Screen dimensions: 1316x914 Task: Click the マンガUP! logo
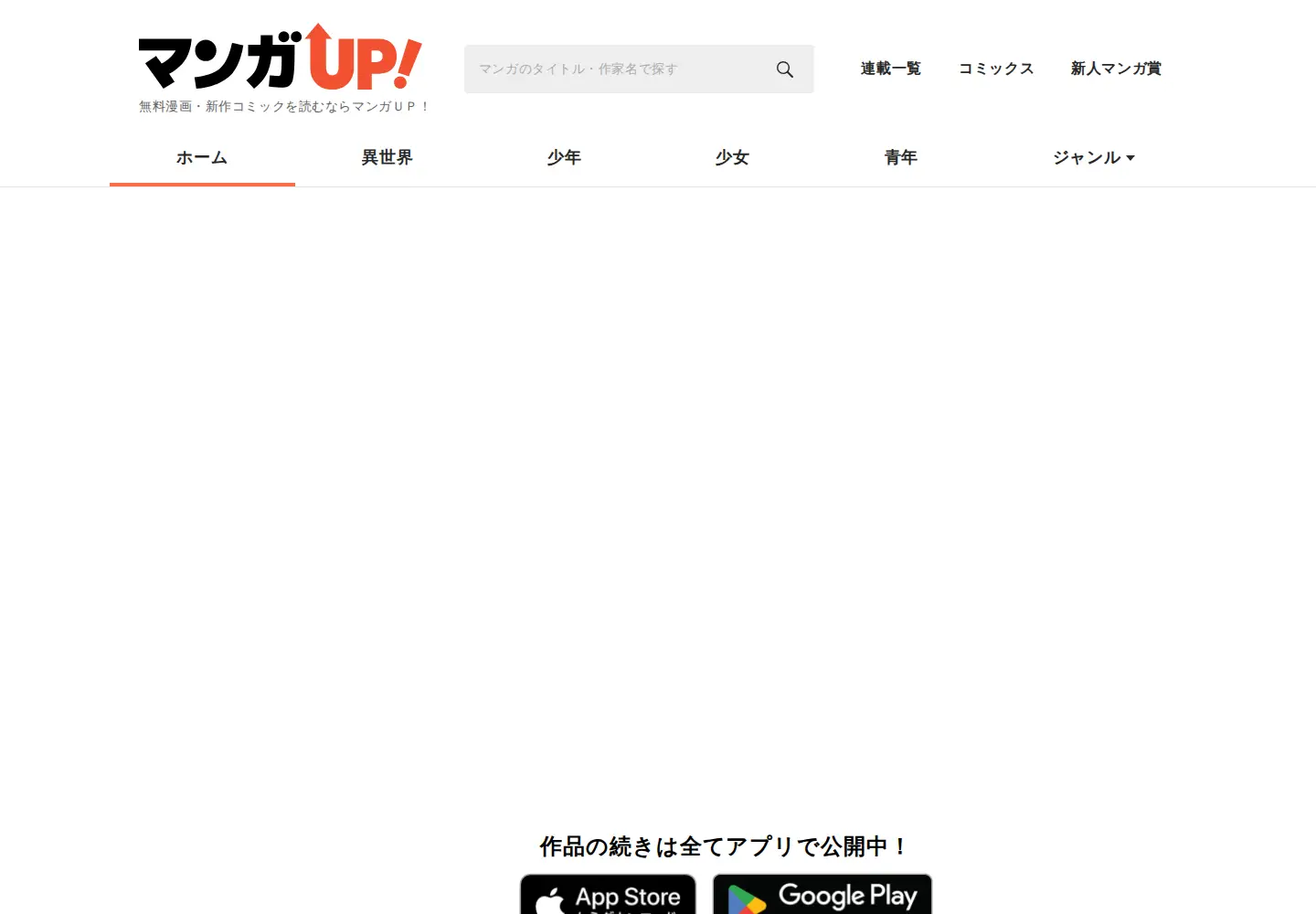point(281,57)
